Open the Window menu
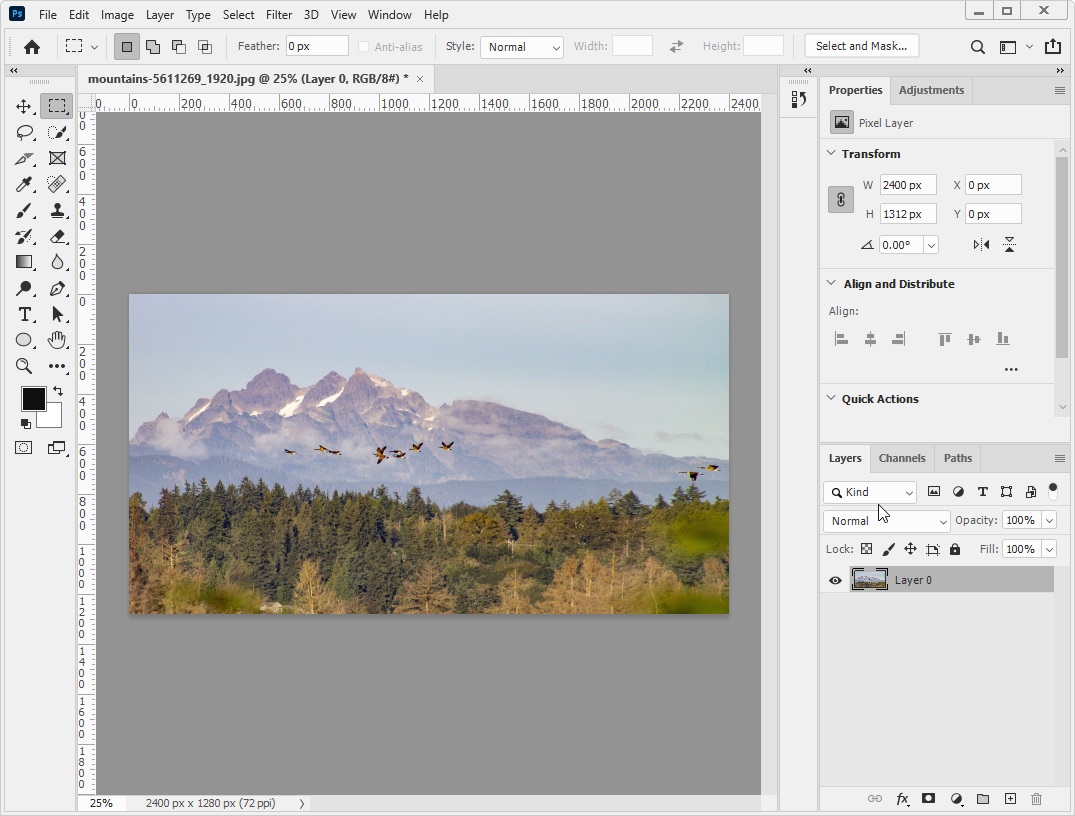 [389, 14]
